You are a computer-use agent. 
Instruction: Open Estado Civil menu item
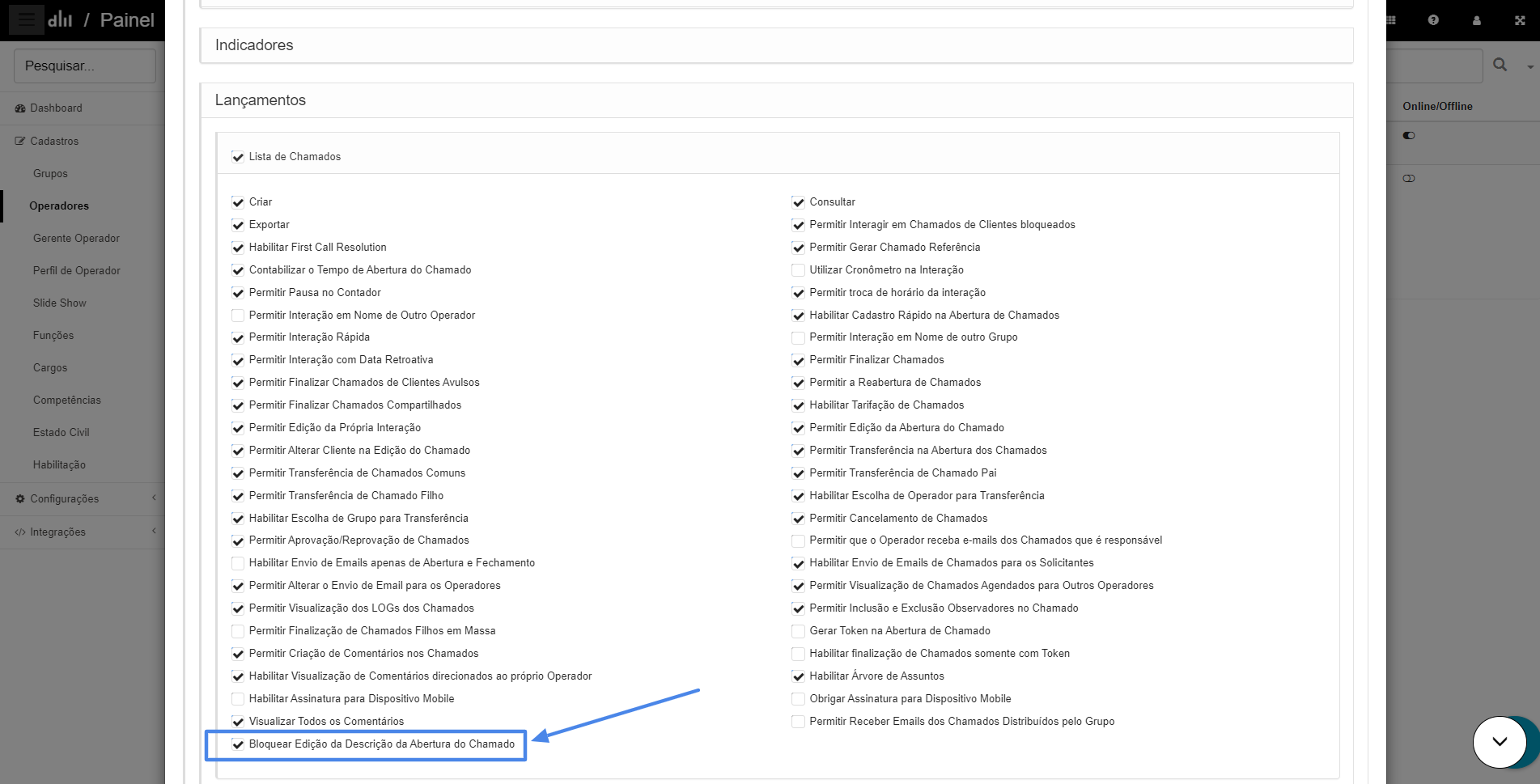(x=61, y=433)
